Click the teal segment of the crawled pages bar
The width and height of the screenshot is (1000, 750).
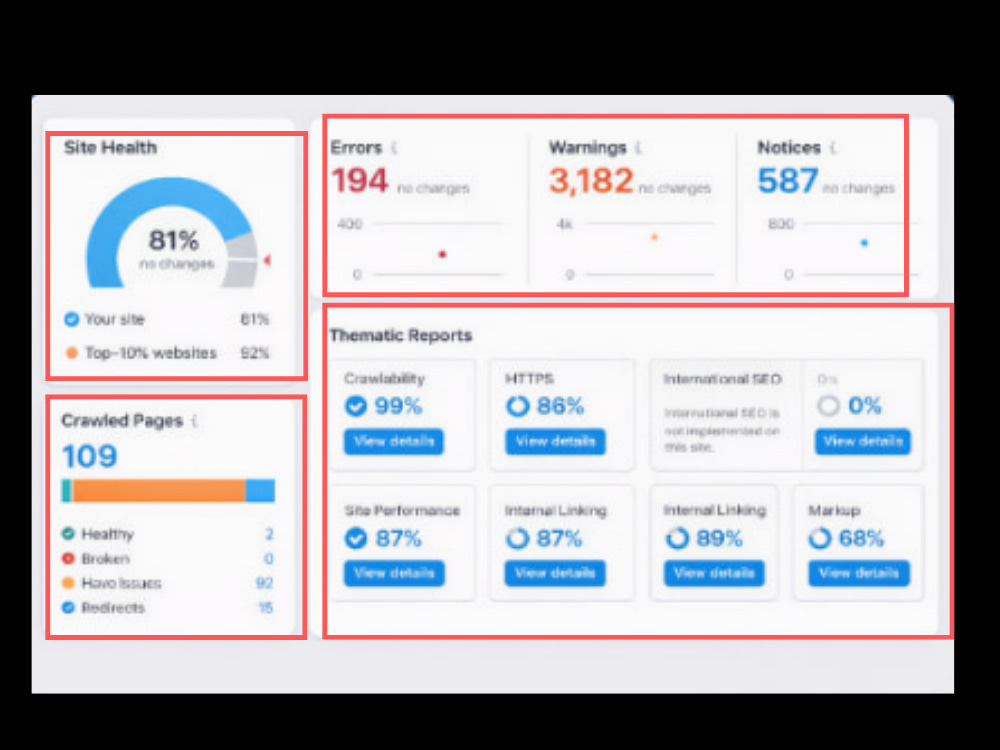(66, 490)
